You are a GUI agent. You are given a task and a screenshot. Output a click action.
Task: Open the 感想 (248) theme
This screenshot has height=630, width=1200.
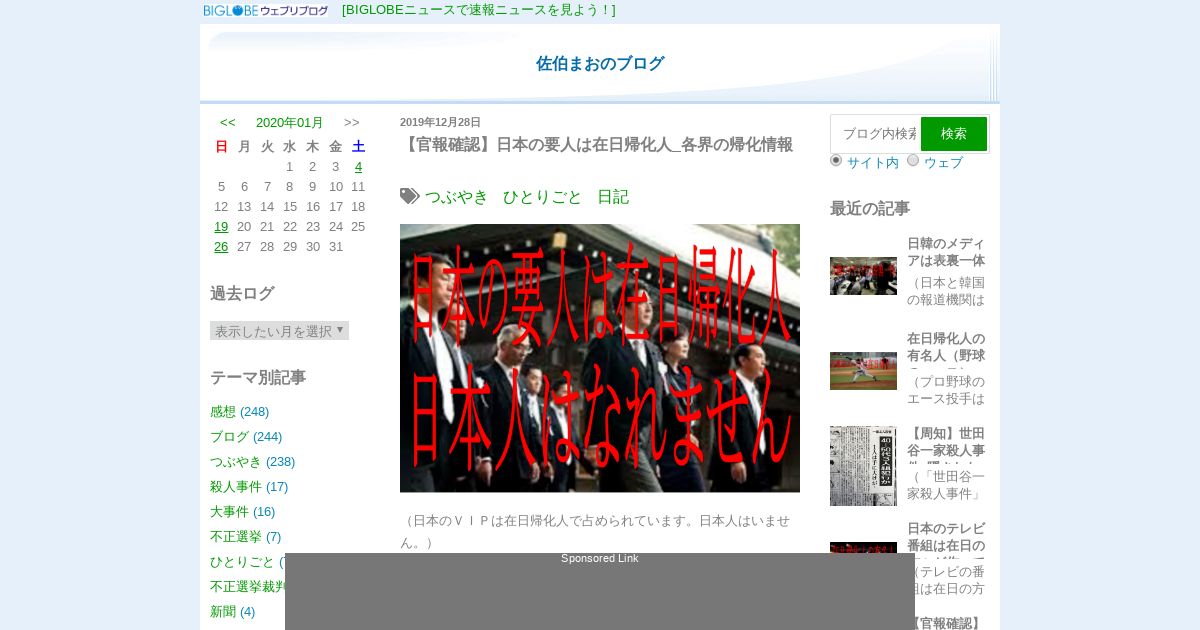coord(239,412)
